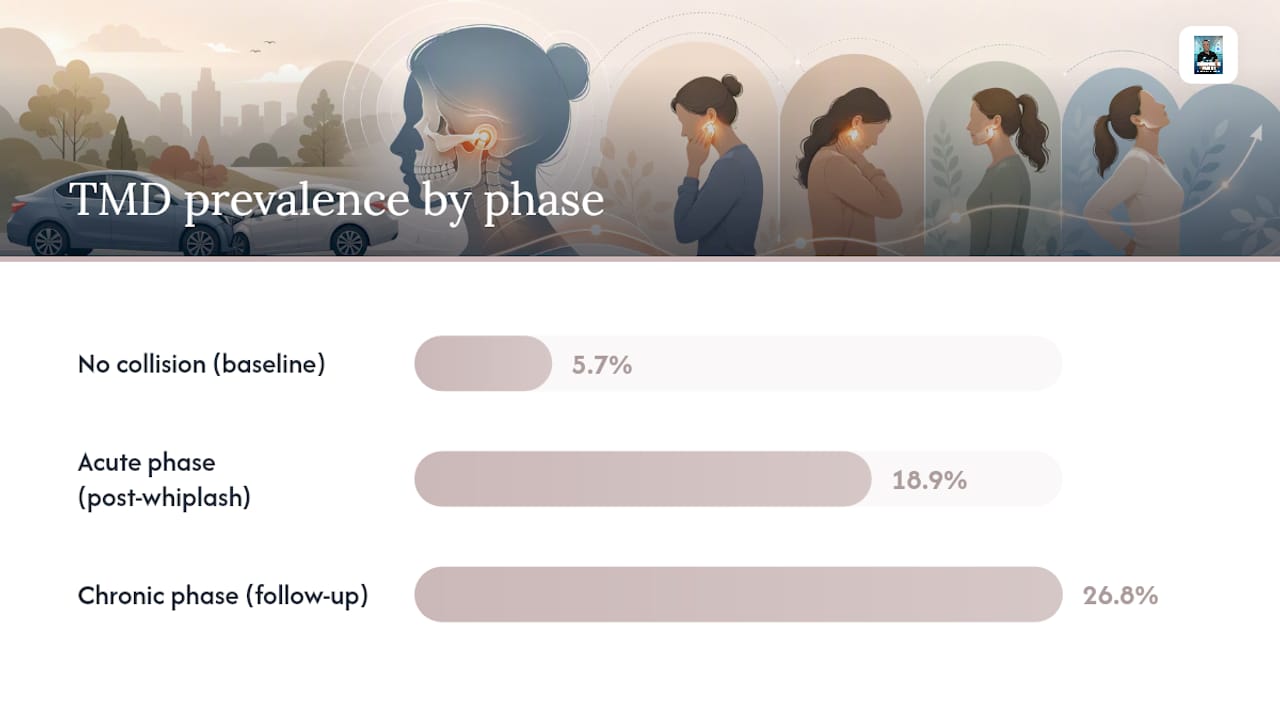Select the 'Chronic phase (follow-up)' label

coord(223,596)
